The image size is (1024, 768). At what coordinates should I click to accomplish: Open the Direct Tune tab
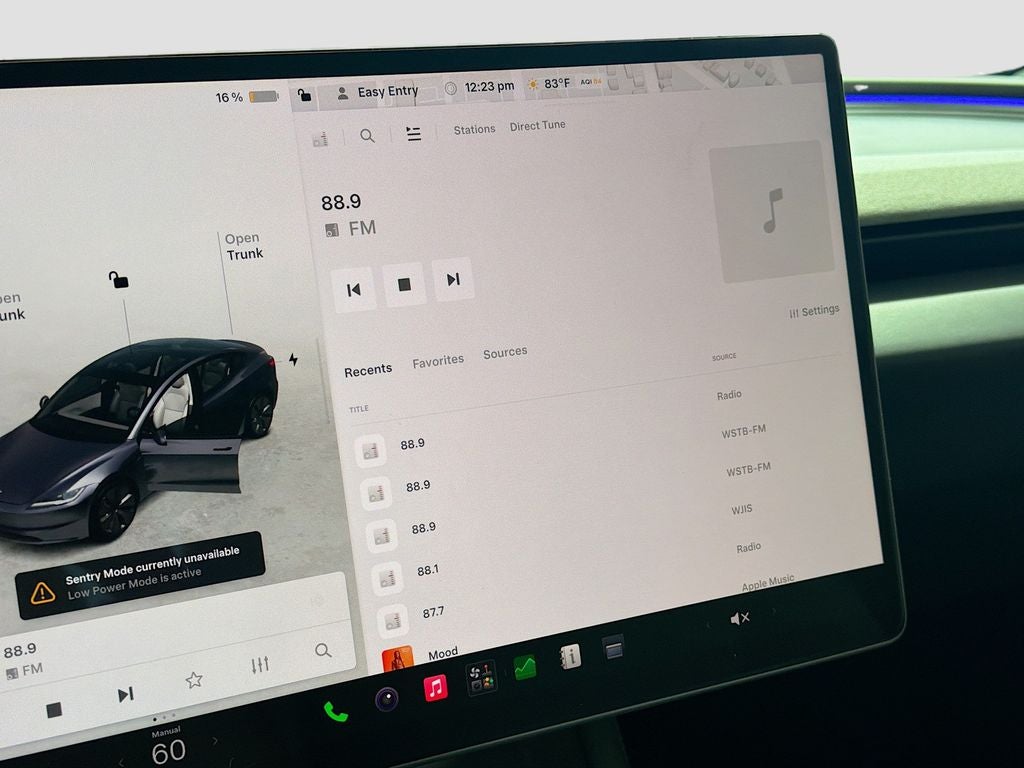[x=537, y=125]
